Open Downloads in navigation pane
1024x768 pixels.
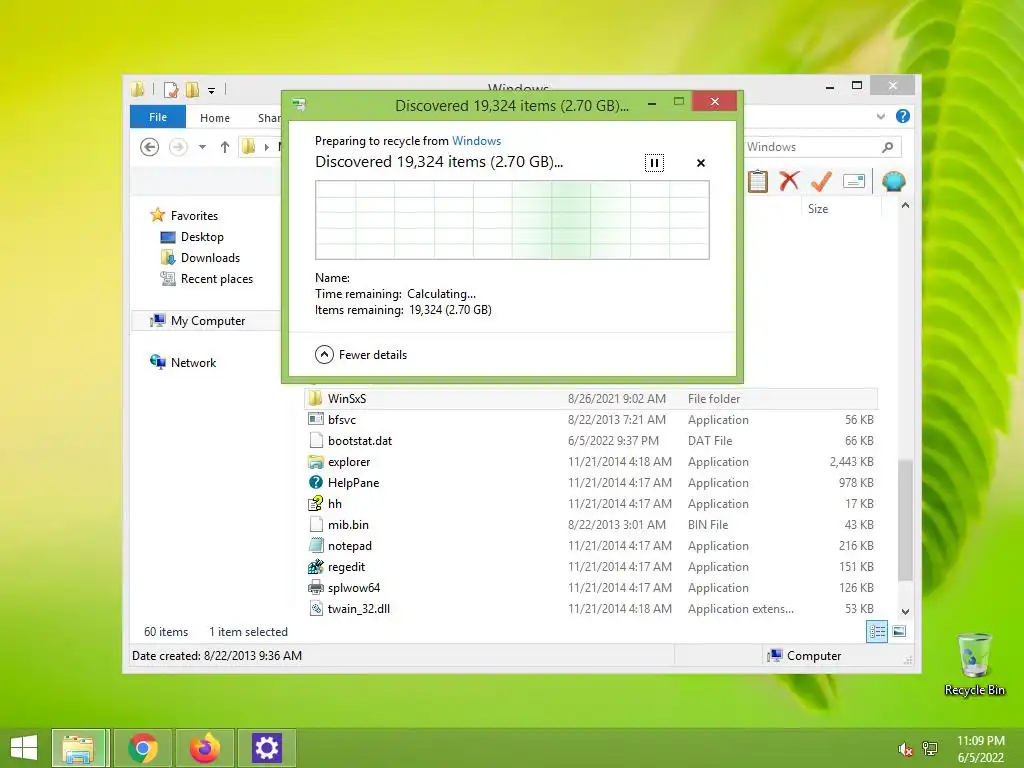(x=200, y=257)
